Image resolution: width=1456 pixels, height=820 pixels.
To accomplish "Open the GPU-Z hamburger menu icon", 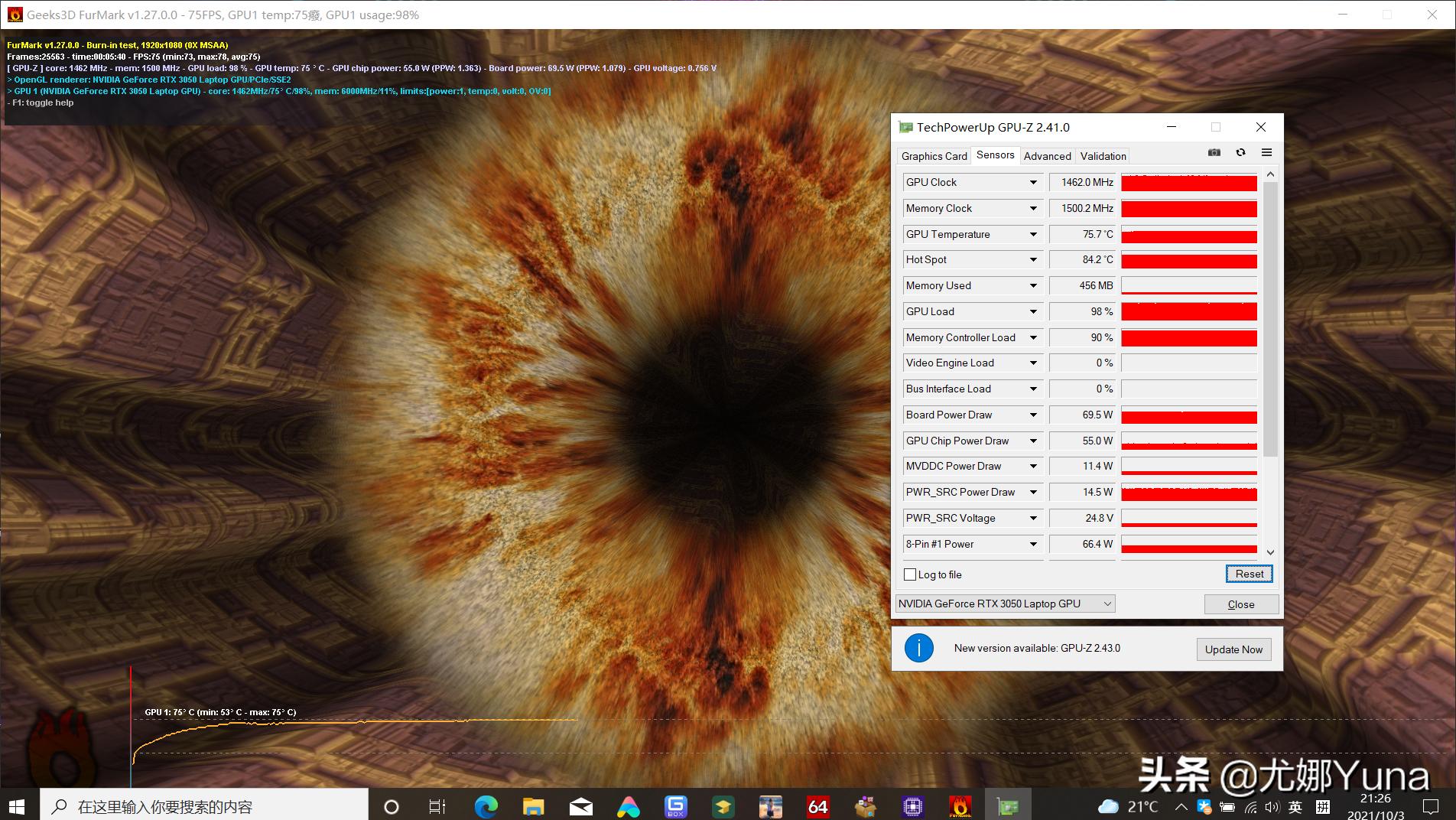I will (x=1266, y=153).
